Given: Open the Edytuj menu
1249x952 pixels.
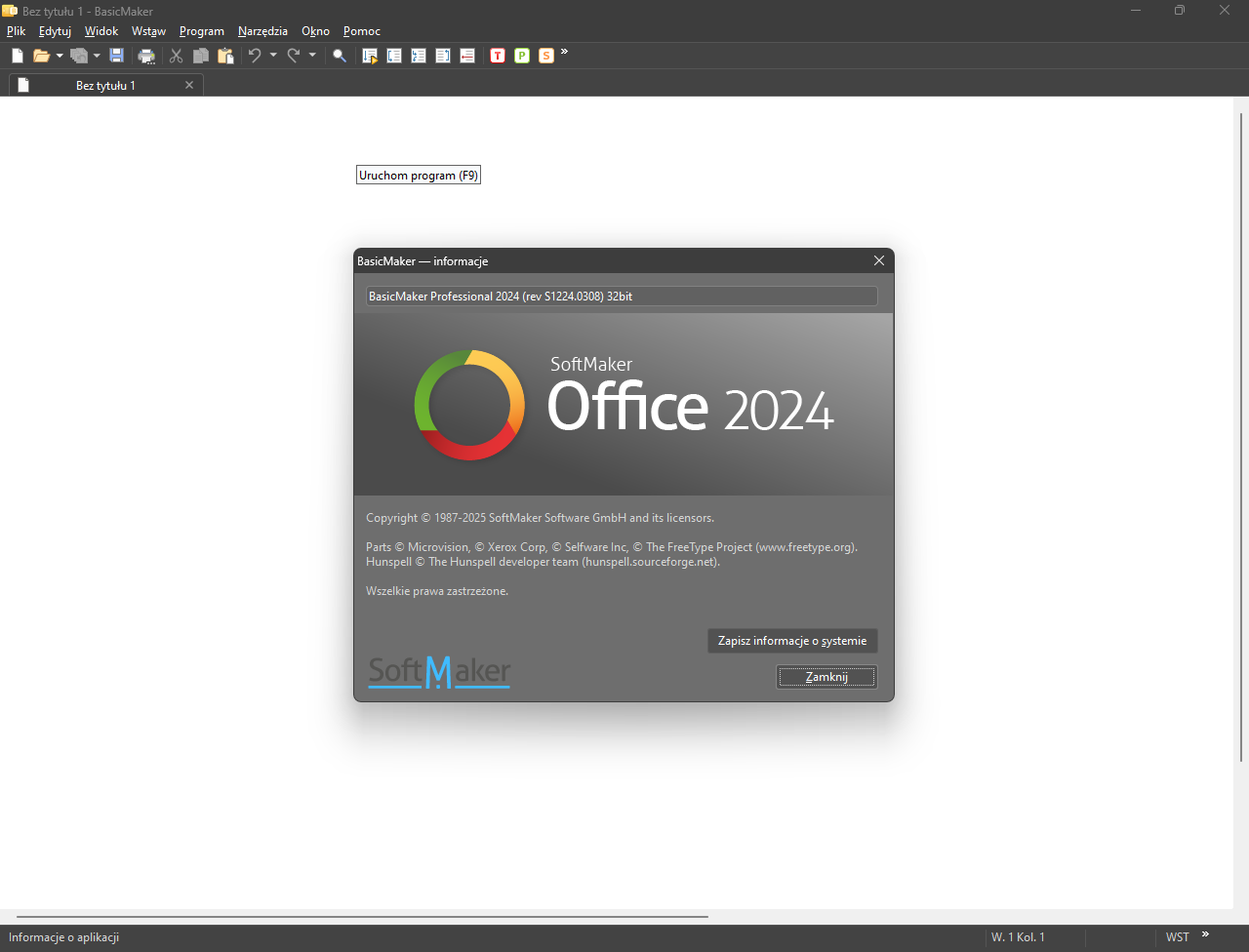Looking at the screenshot, I should (55, 31).
